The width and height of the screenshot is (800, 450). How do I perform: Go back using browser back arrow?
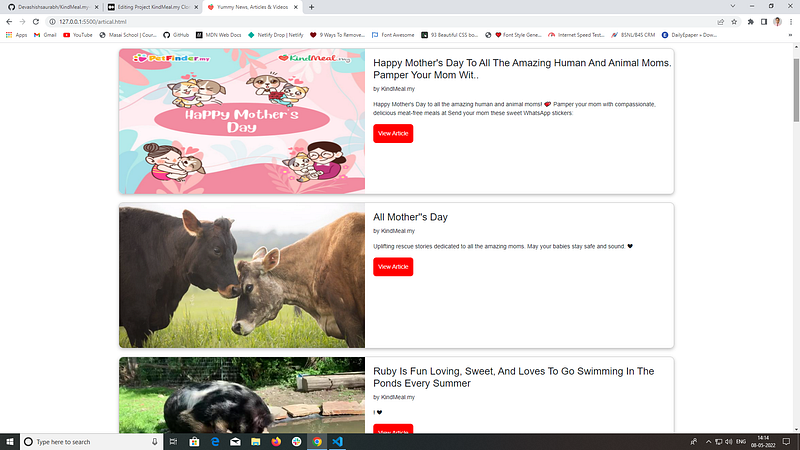(x=9, y=22)
